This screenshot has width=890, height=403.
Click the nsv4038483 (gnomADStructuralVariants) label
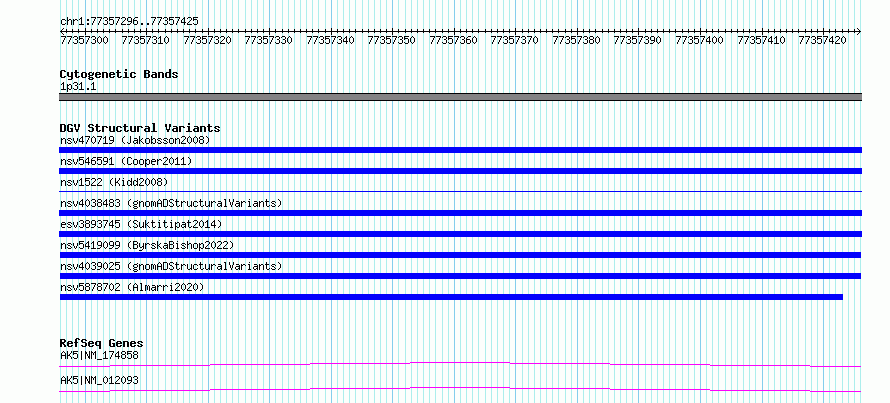[x=171, y=203]
